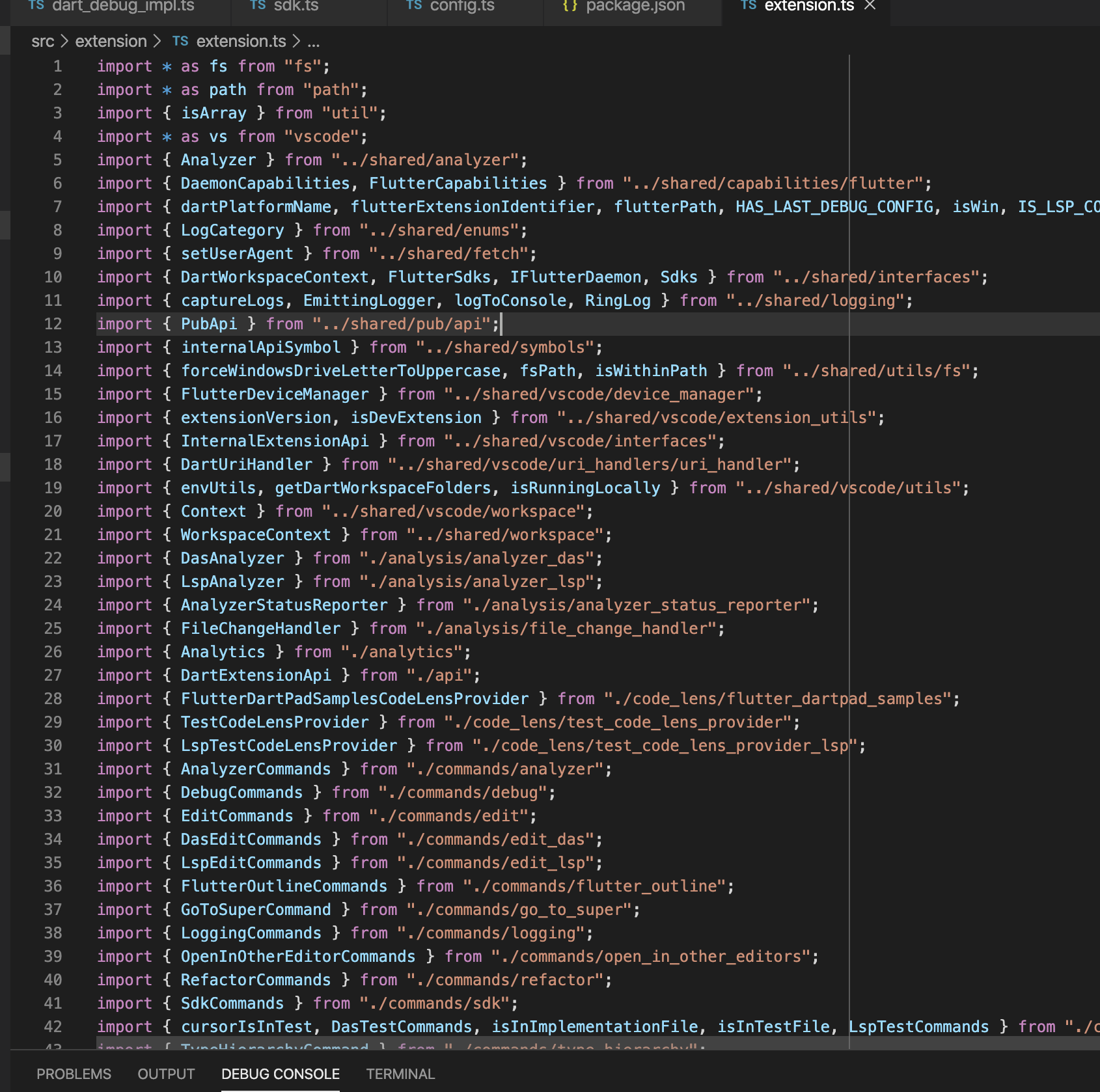
Task: Click RefactorCommands on line 40
Action: tap(256, 980)
